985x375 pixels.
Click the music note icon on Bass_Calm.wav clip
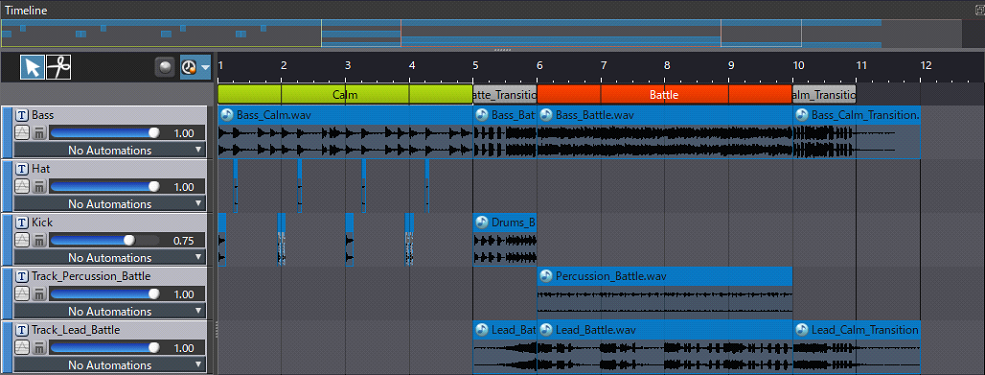coord(227,116)
